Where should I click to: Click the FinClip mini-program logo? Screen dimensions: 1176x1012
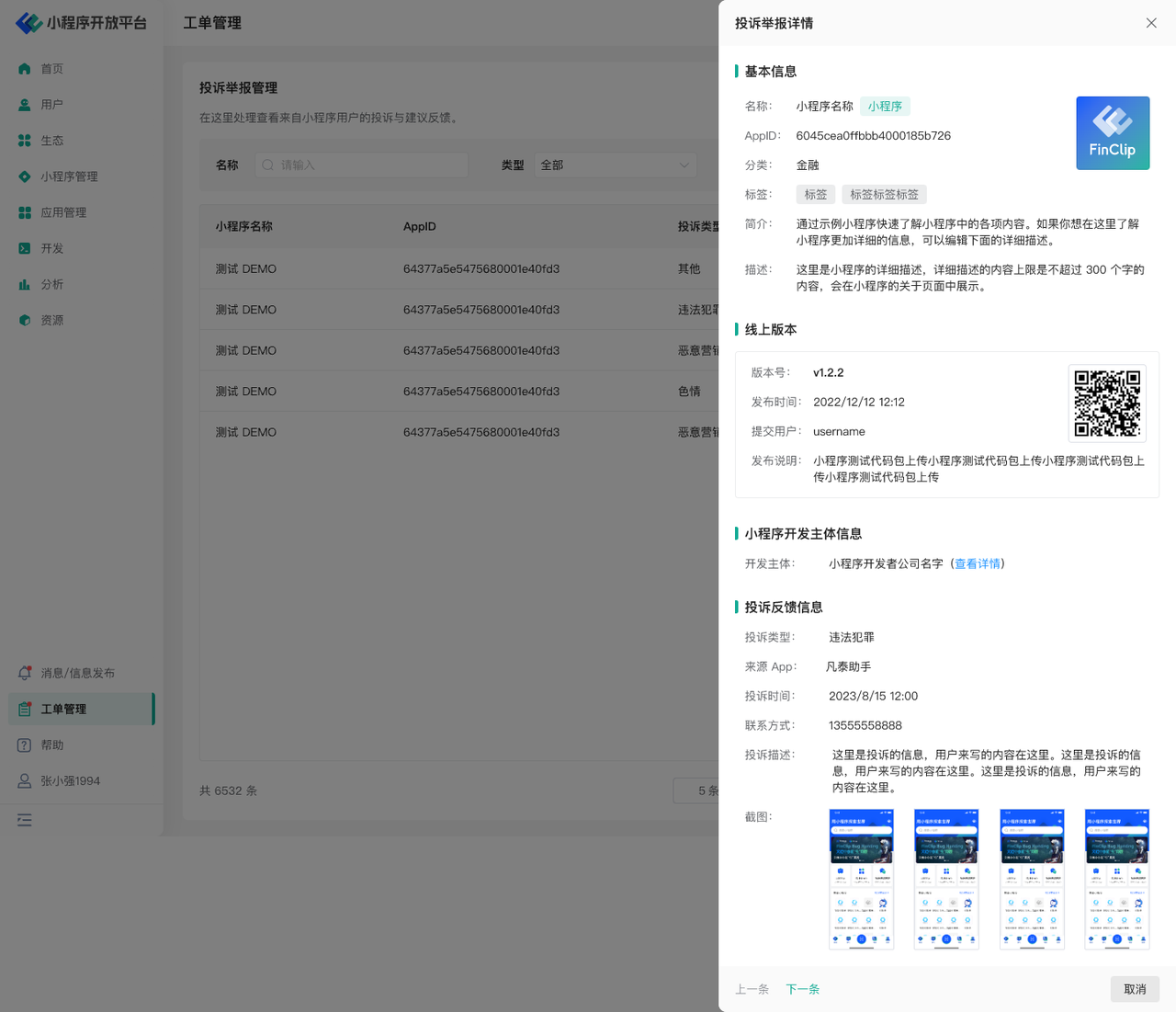point(1113,133)
